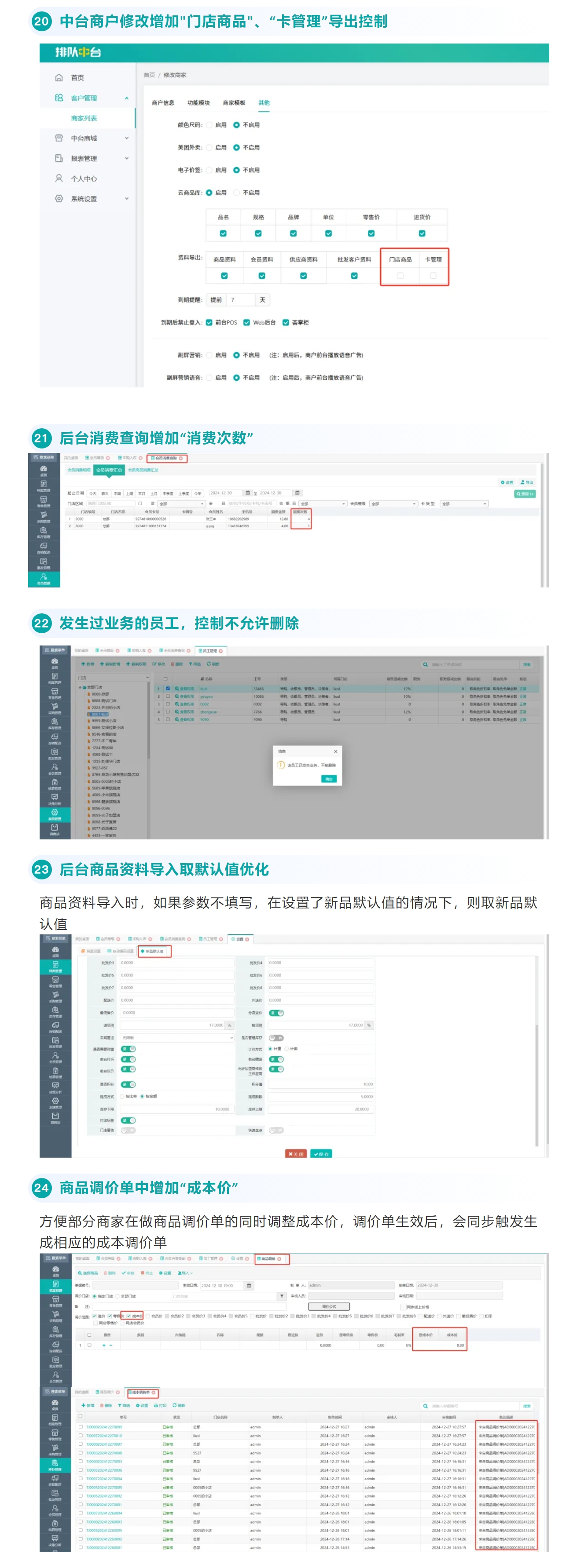Click 桌面 icon in 会员消费查询 screen sidebar
This screenshot has height=1568, width=573.
(x=44, y=469)
